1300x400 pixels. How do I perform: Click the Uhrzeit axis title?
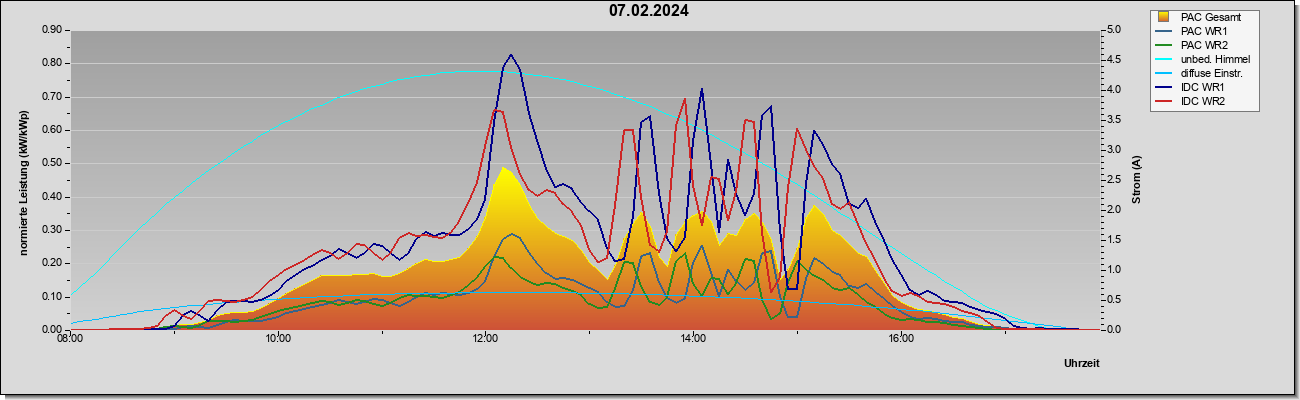(1081, 364)
